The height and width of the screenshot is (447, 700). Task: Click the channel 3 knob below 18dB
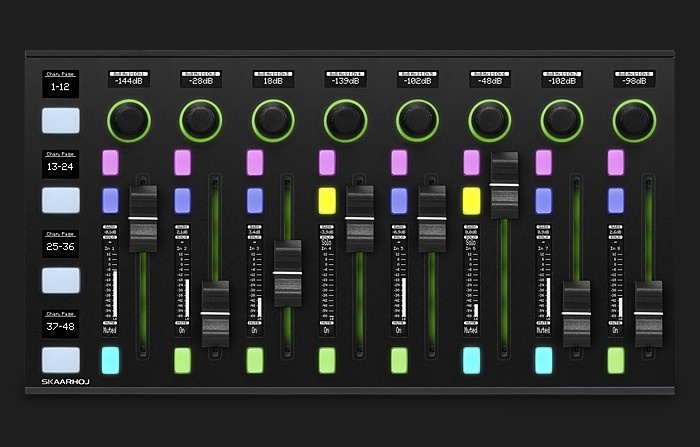(272, 121)
